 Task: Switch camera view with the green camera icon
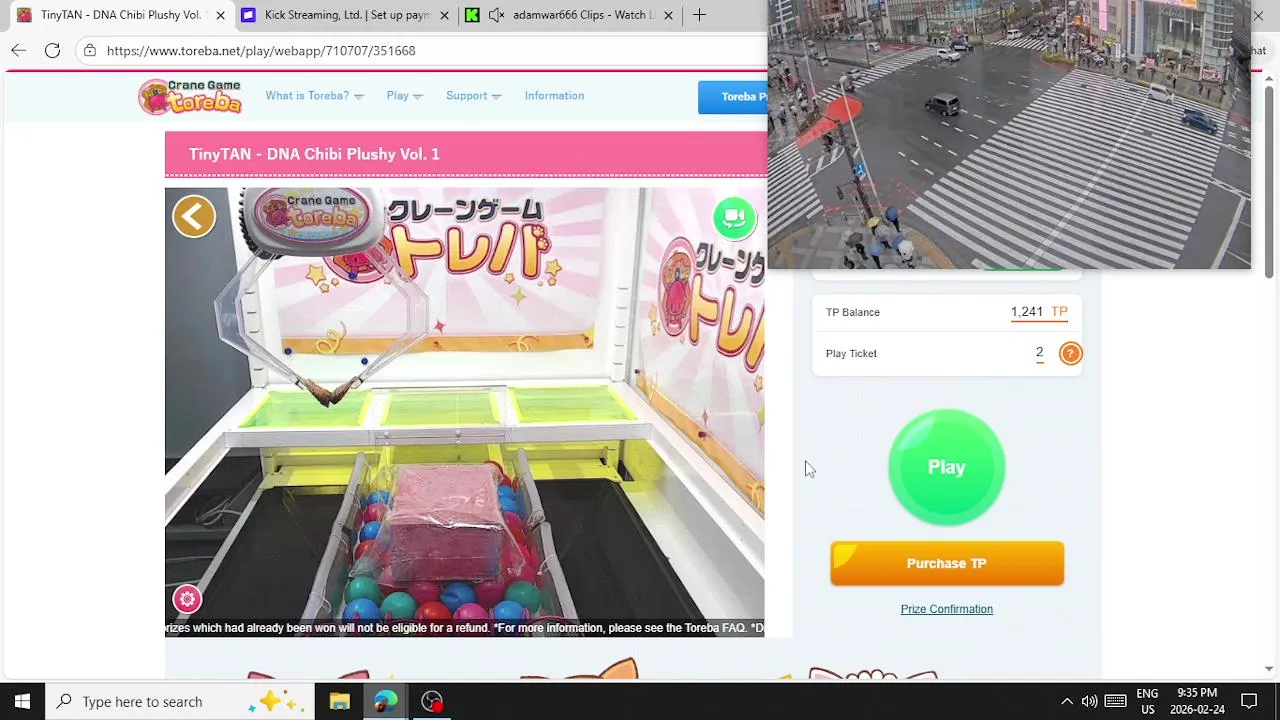734,217
